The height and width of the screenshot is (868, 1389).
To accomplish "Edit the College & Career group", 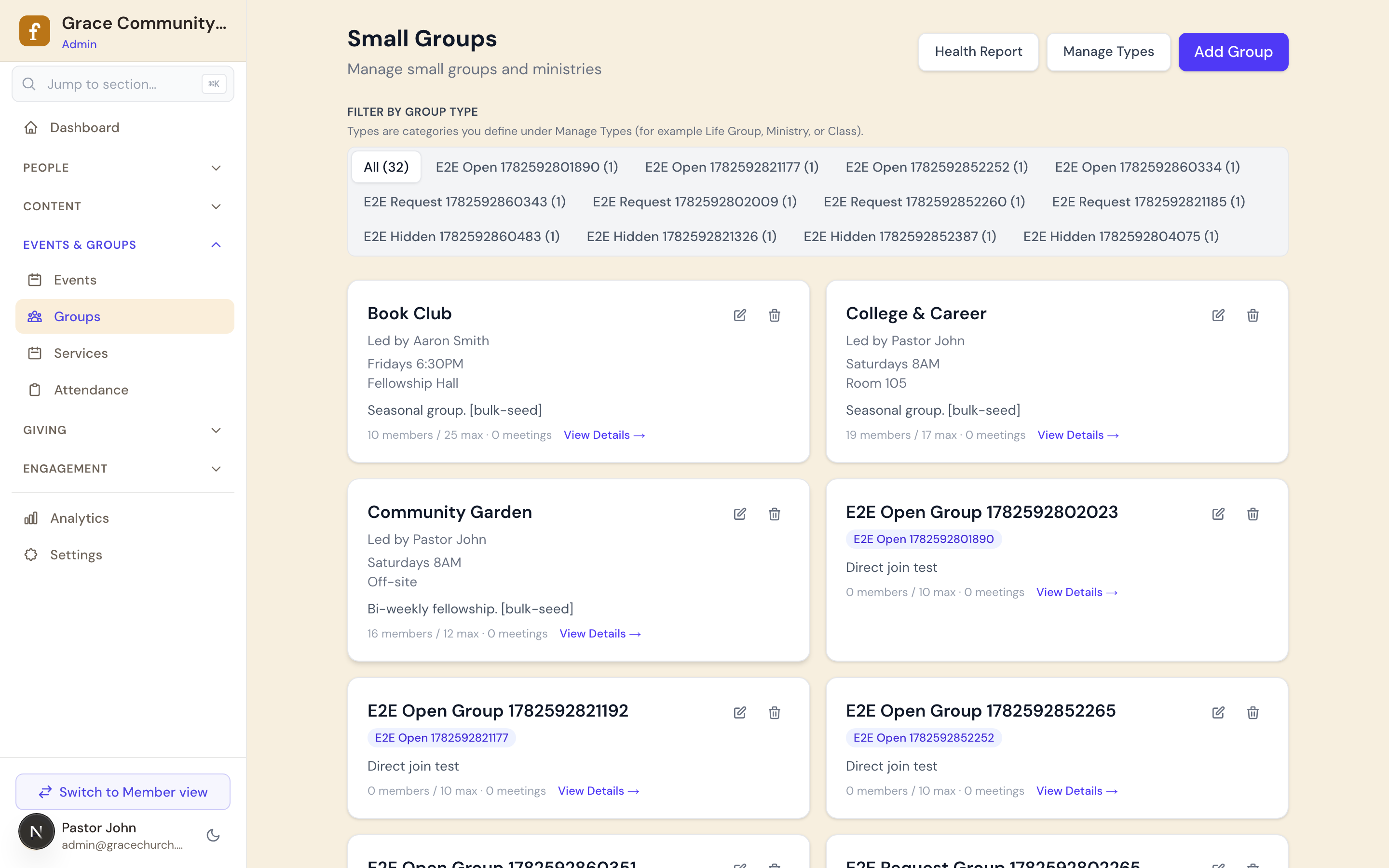I will [1218, 315].
